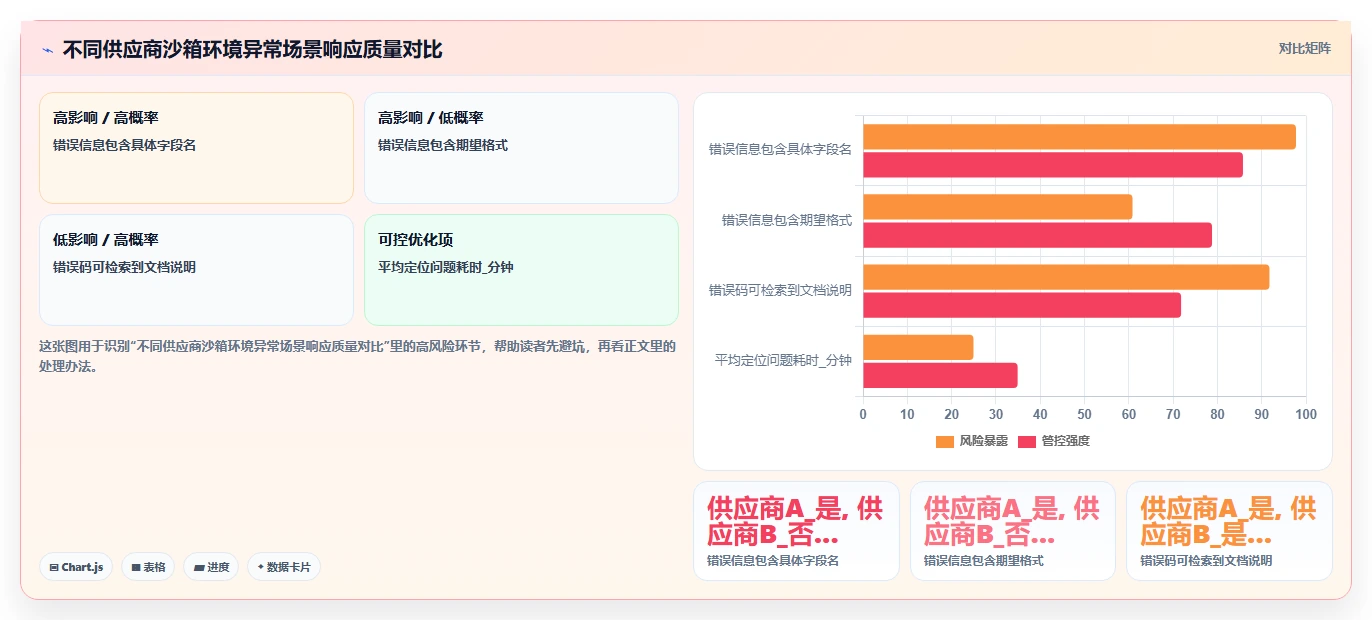The image size is (1372, 620).
Task: Open the 高影响 / 高概率 quadrant card
Action: tap(196, 148)
